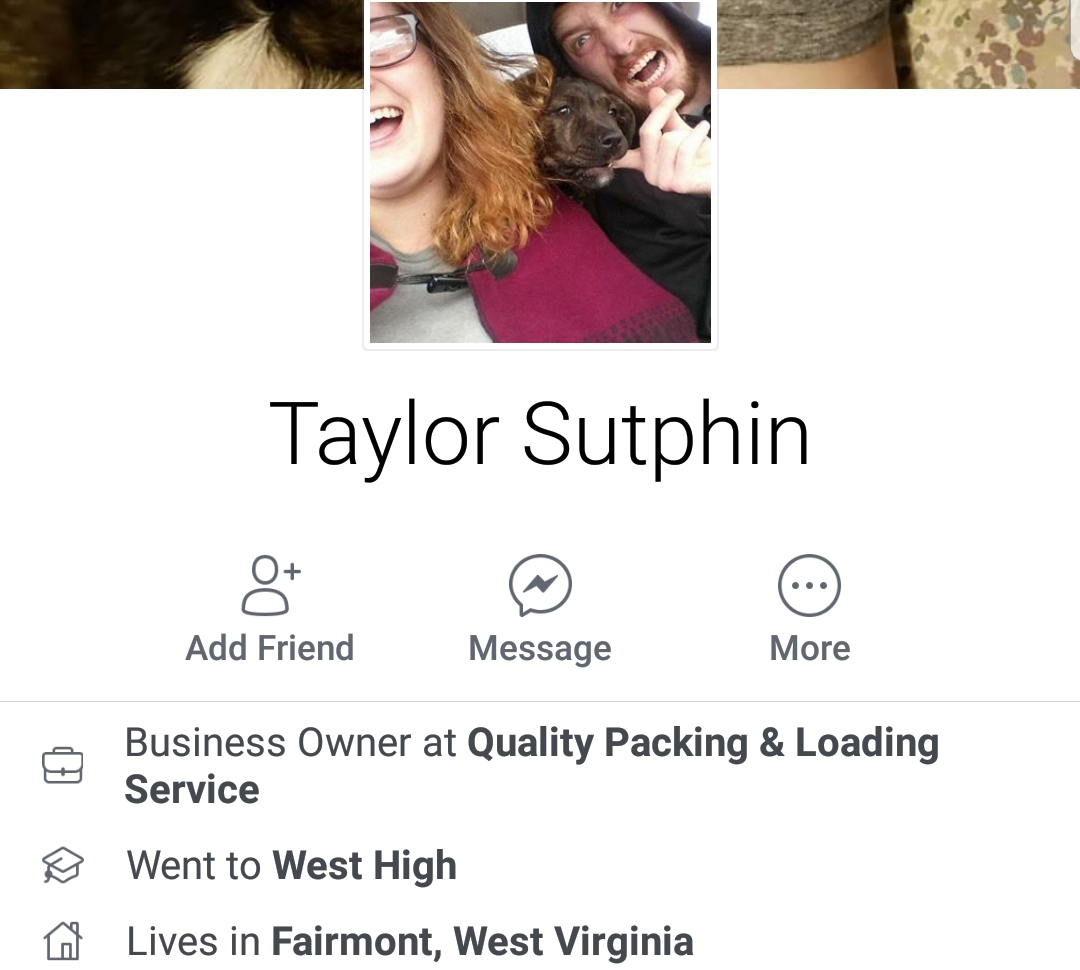Image resolution: width=1080 pixels, height=970 pixels.
Task: Click the graduation cap education icon
Action: [x=63, y=865]
